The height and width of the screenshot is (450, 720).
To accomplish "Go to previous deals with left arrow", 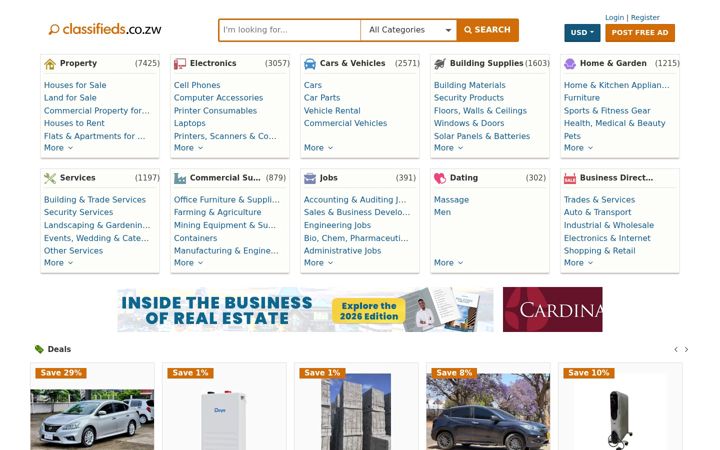I will click(x=676, y=349).
